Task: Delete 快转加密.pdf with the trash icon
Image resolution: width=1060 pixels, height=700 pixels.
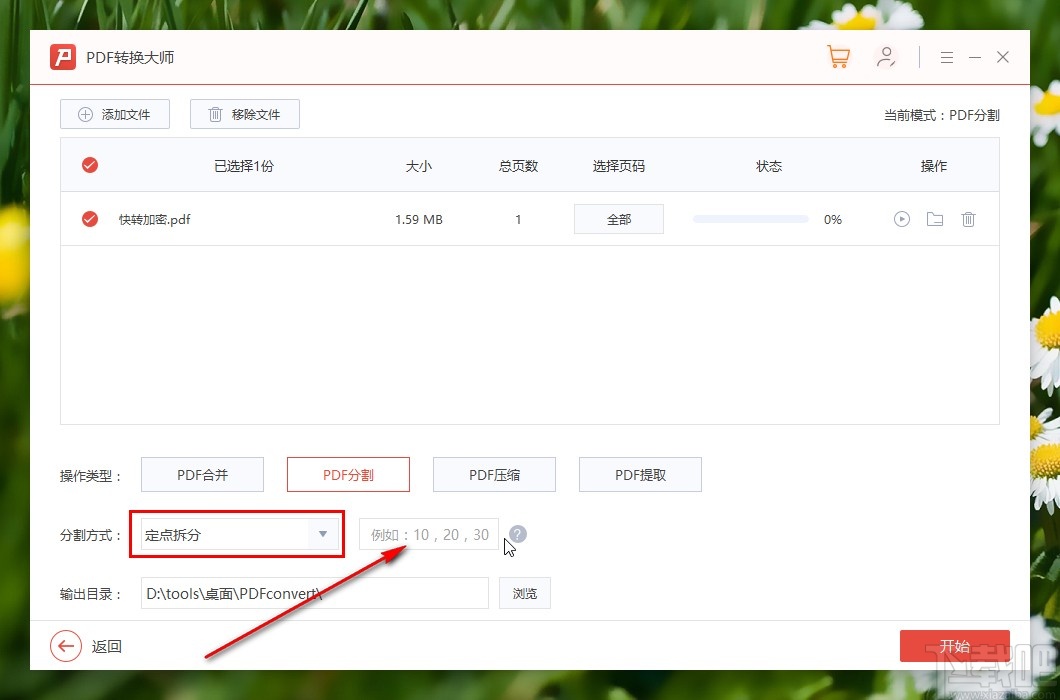Action: (967, 219)
